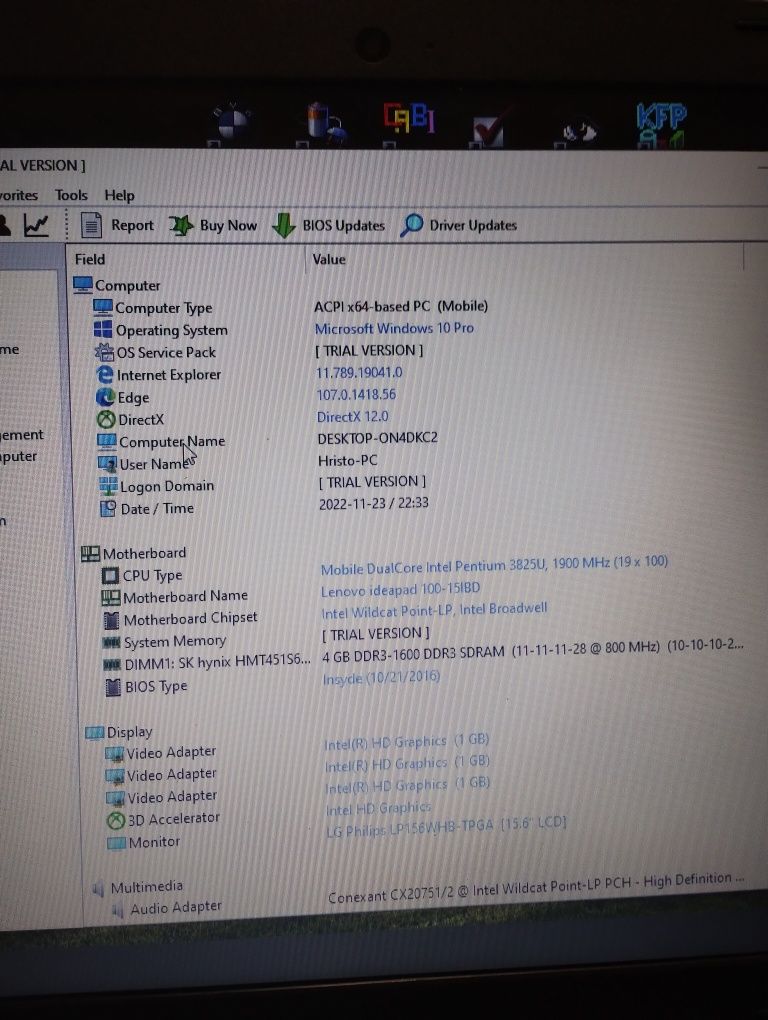
Task: Click the Buy Now button
Action: 213,226
